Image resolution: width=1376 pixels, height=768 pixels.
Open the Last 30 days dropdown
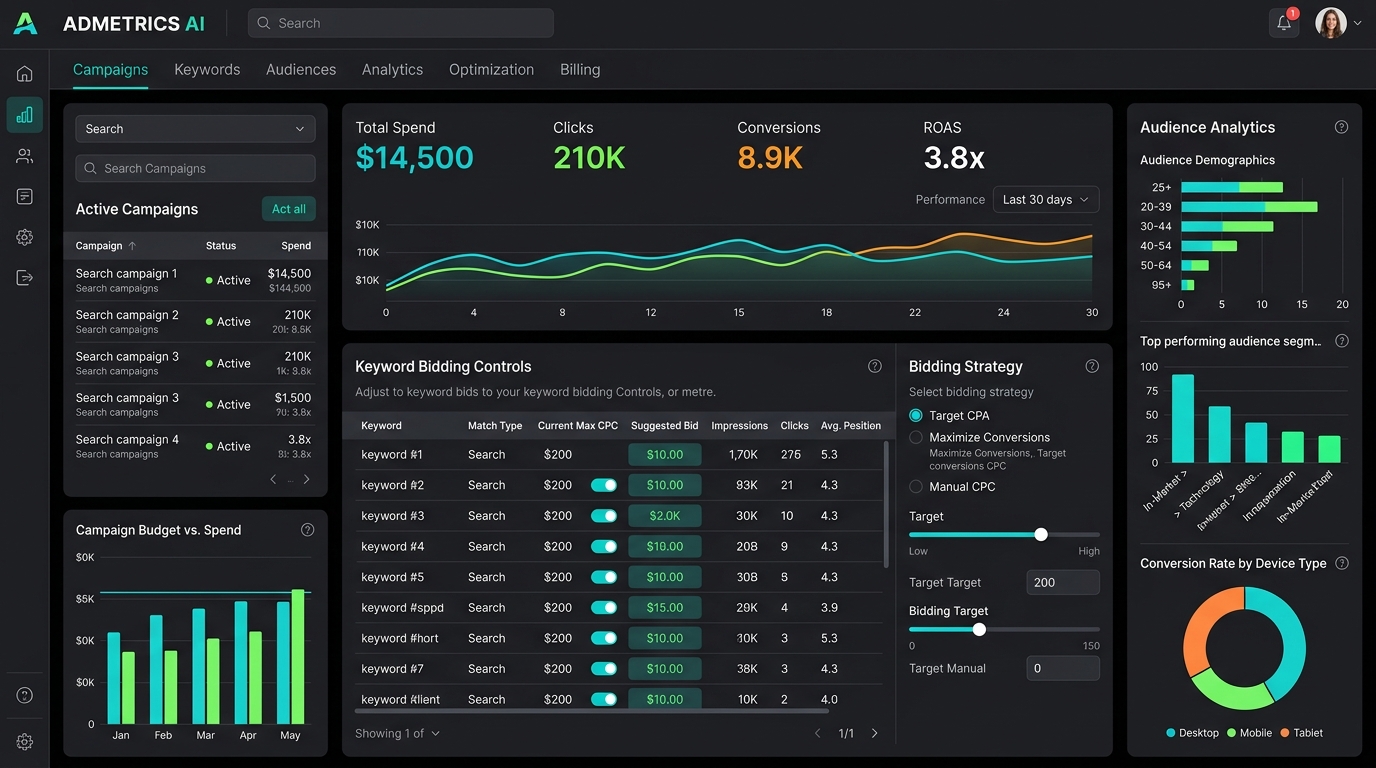[1046, 199]
